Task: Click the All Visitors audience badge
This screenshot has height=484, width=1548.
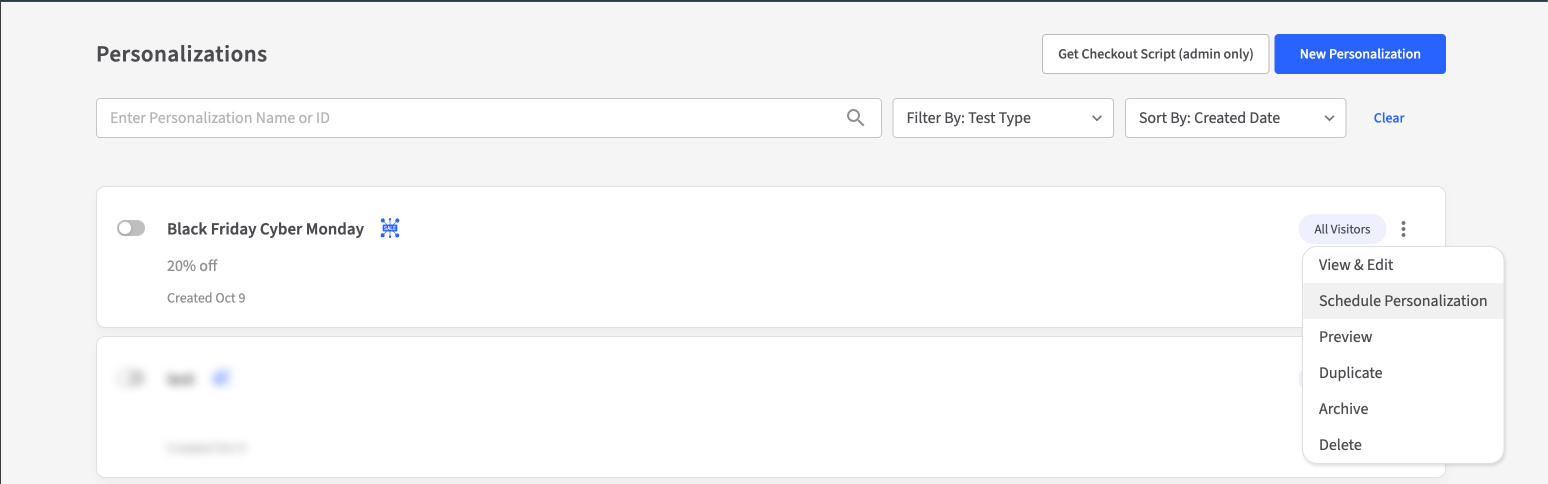Action: [x=1342, y=229]
